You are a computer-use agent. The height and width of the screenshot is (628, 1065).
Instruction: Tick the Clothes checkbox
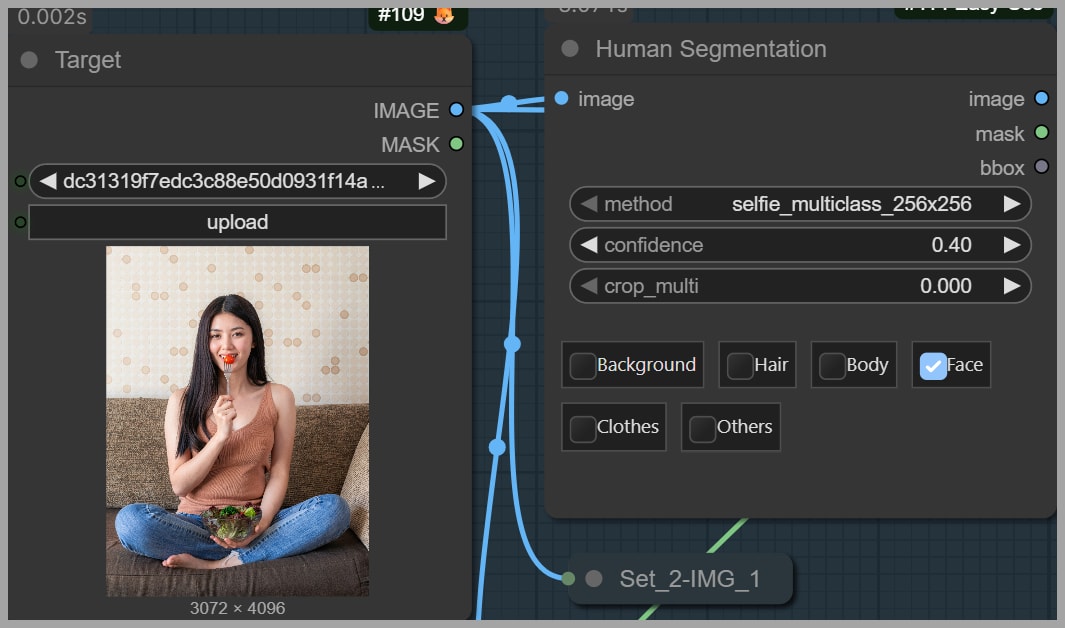pyautogui.click(x=582, y=428)
